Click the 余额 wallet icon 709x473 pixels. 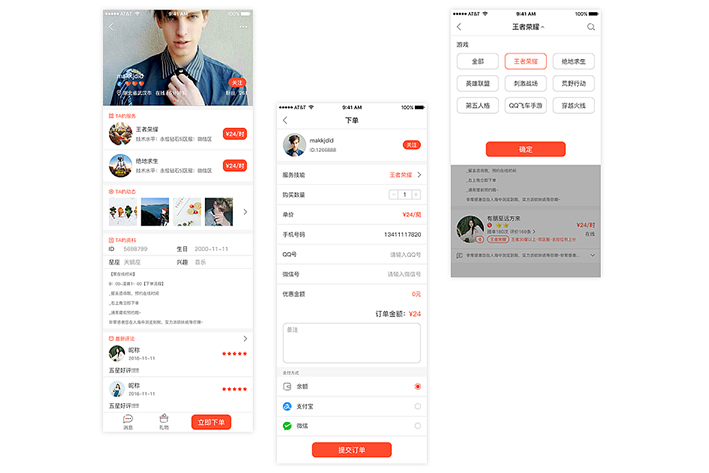pos(287,386)
